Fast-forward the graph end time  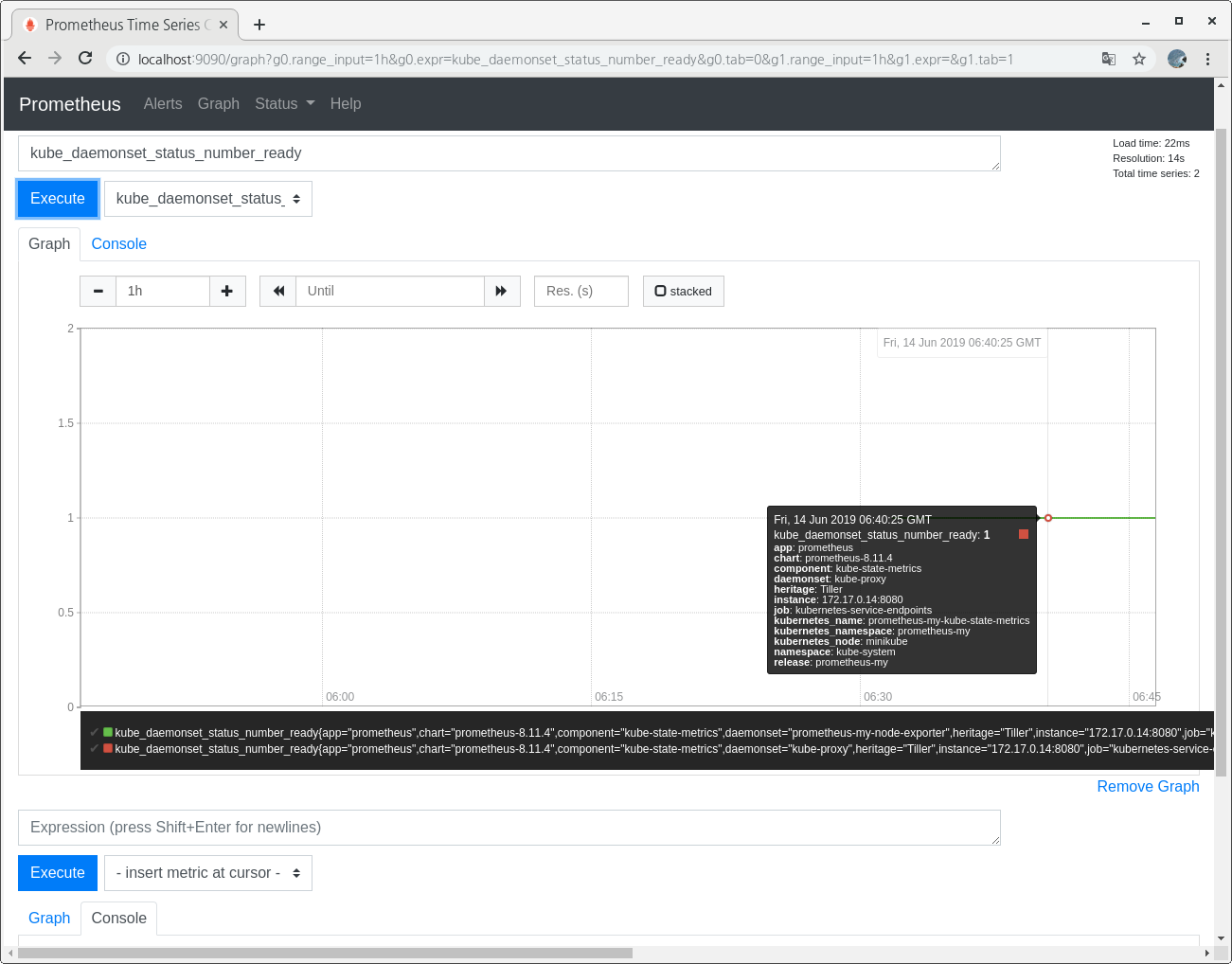(x=502, y=292)
